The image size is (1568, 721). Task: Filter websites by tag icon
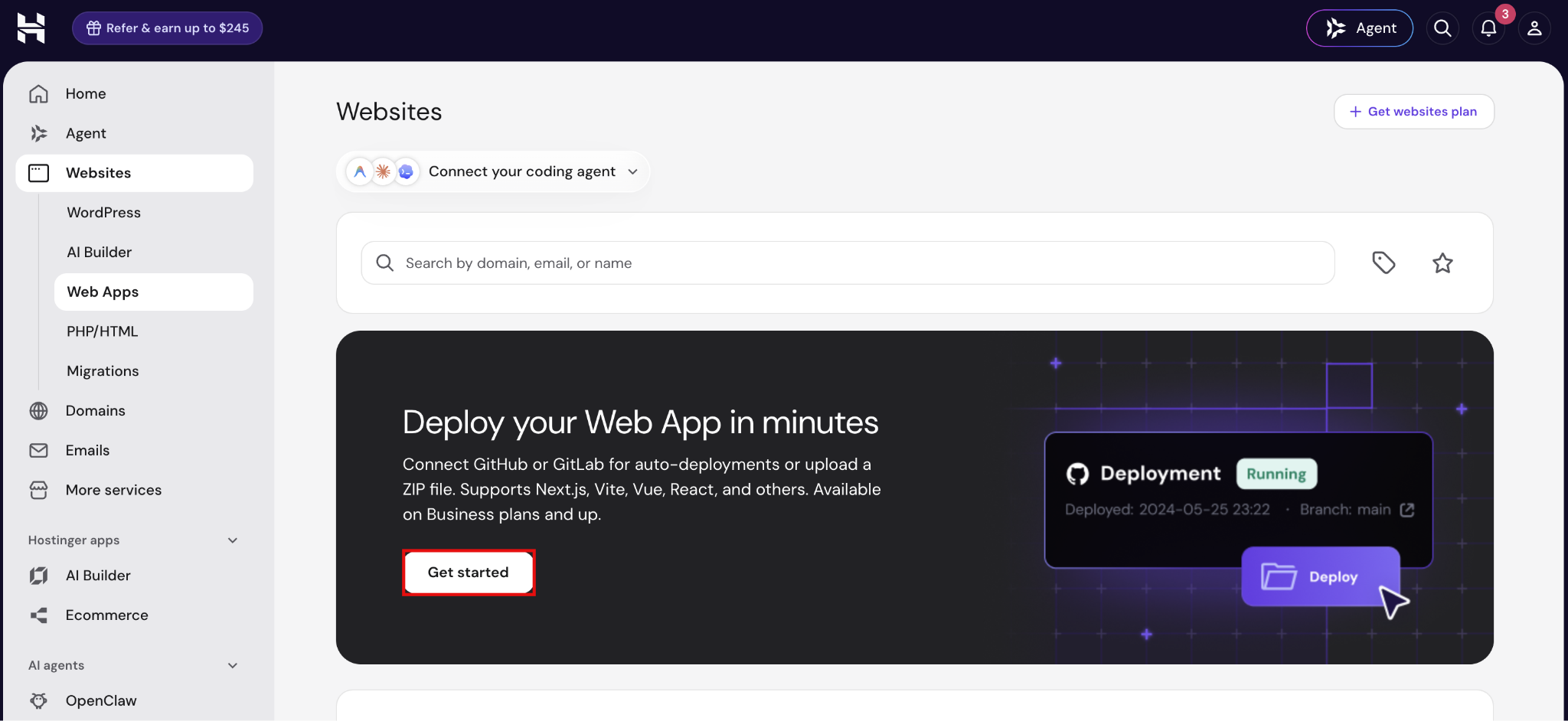pos(1383,263)
